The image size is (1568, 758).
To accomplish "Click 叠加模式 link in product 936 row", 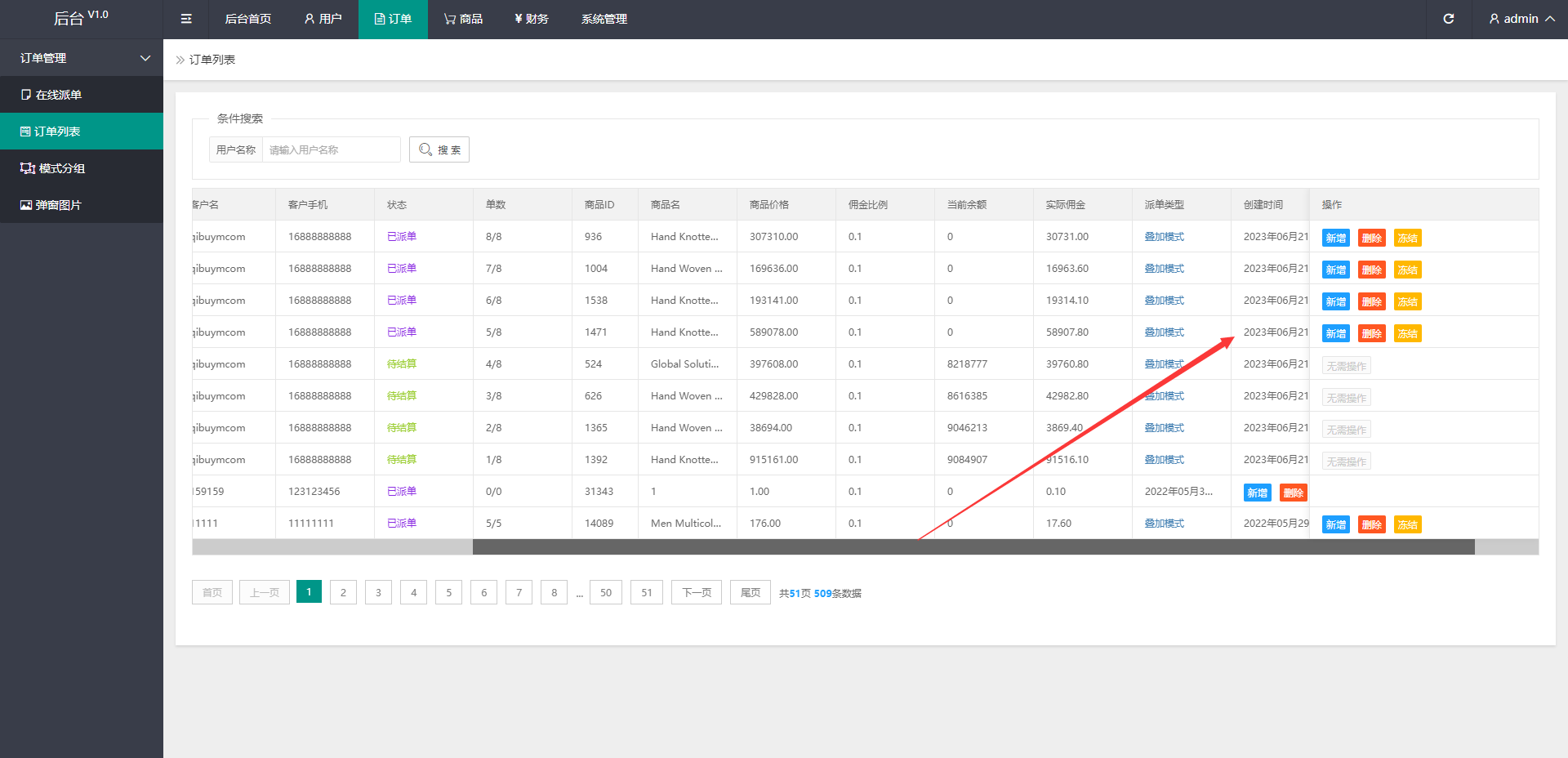I will [x=1164, y=237].
